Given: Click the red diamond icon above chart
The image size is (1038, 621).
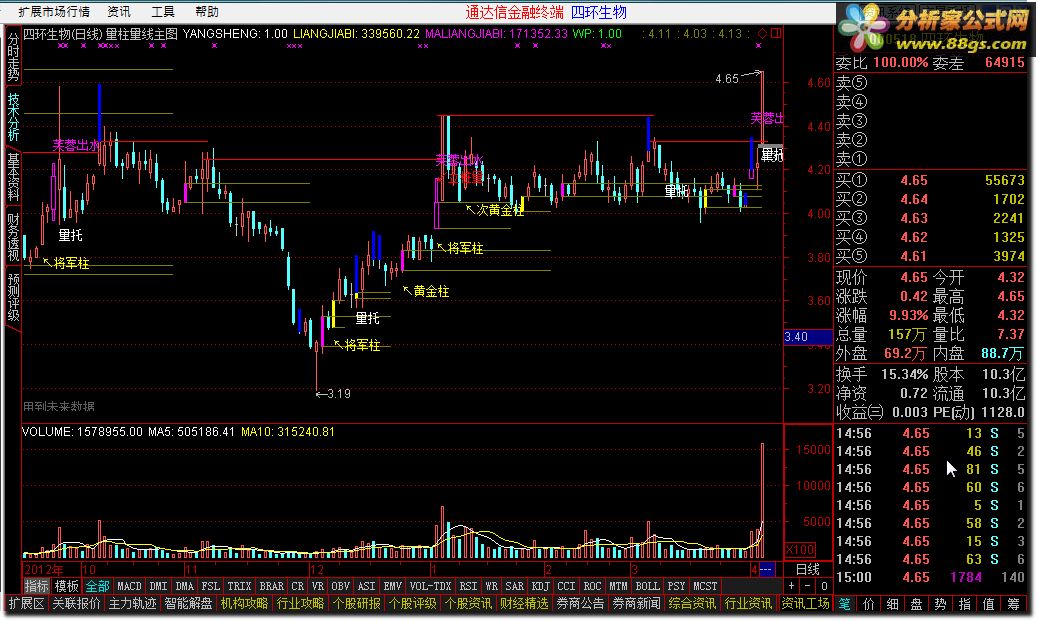Looking at the screenshot, I should [x=762, y=33].
